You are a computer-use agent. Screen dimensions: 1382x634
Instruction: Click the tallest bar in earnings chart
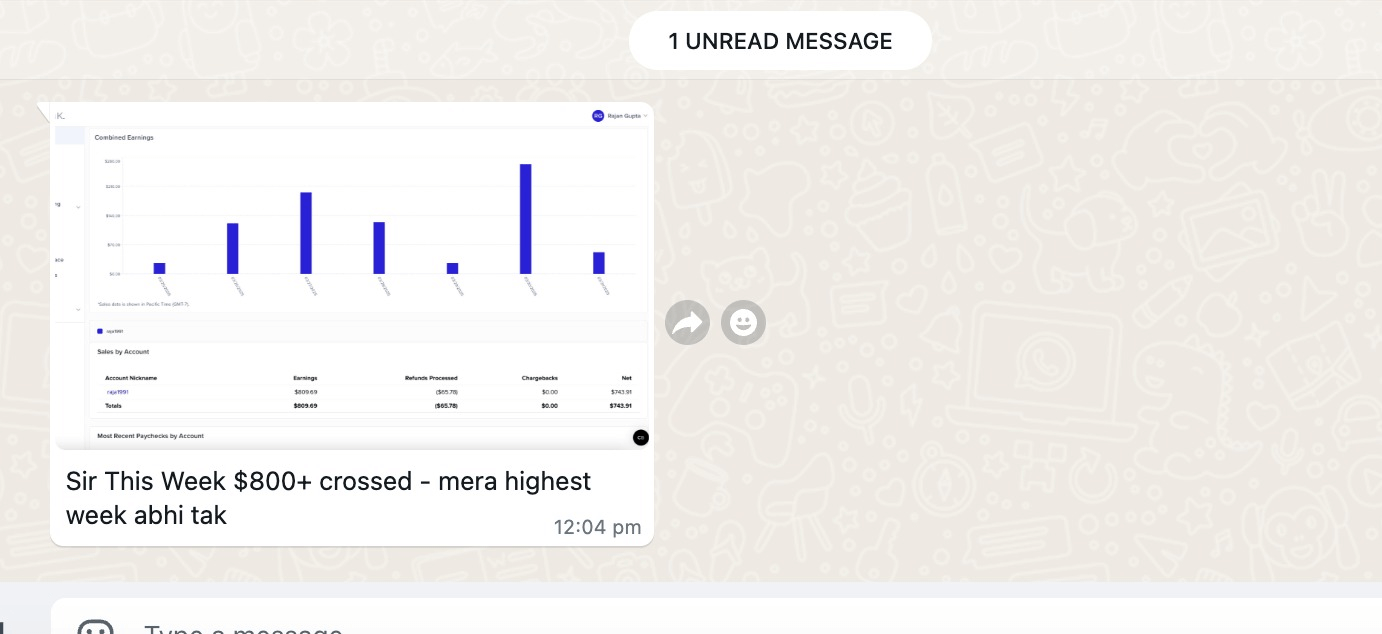pyautogui.click(x=525, y=218)
